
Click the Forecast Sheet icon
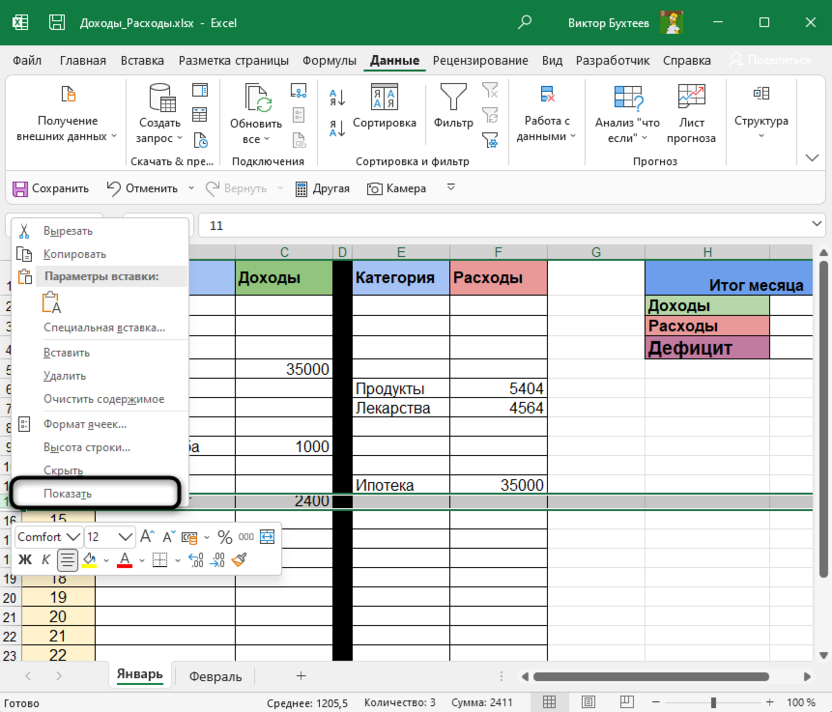click(691, 97)
